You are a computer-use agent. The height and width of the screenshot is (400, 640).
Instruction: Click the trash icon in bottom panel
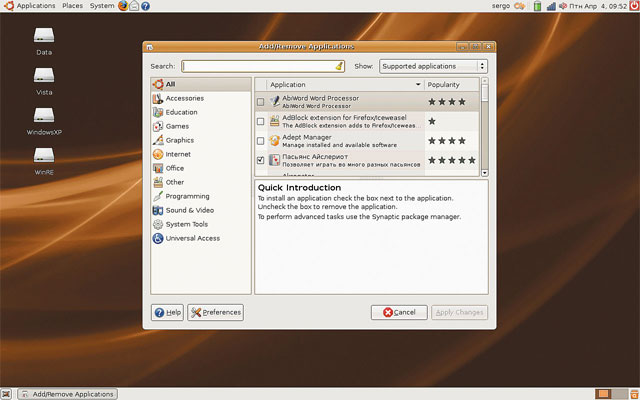(x=634, y=394)
